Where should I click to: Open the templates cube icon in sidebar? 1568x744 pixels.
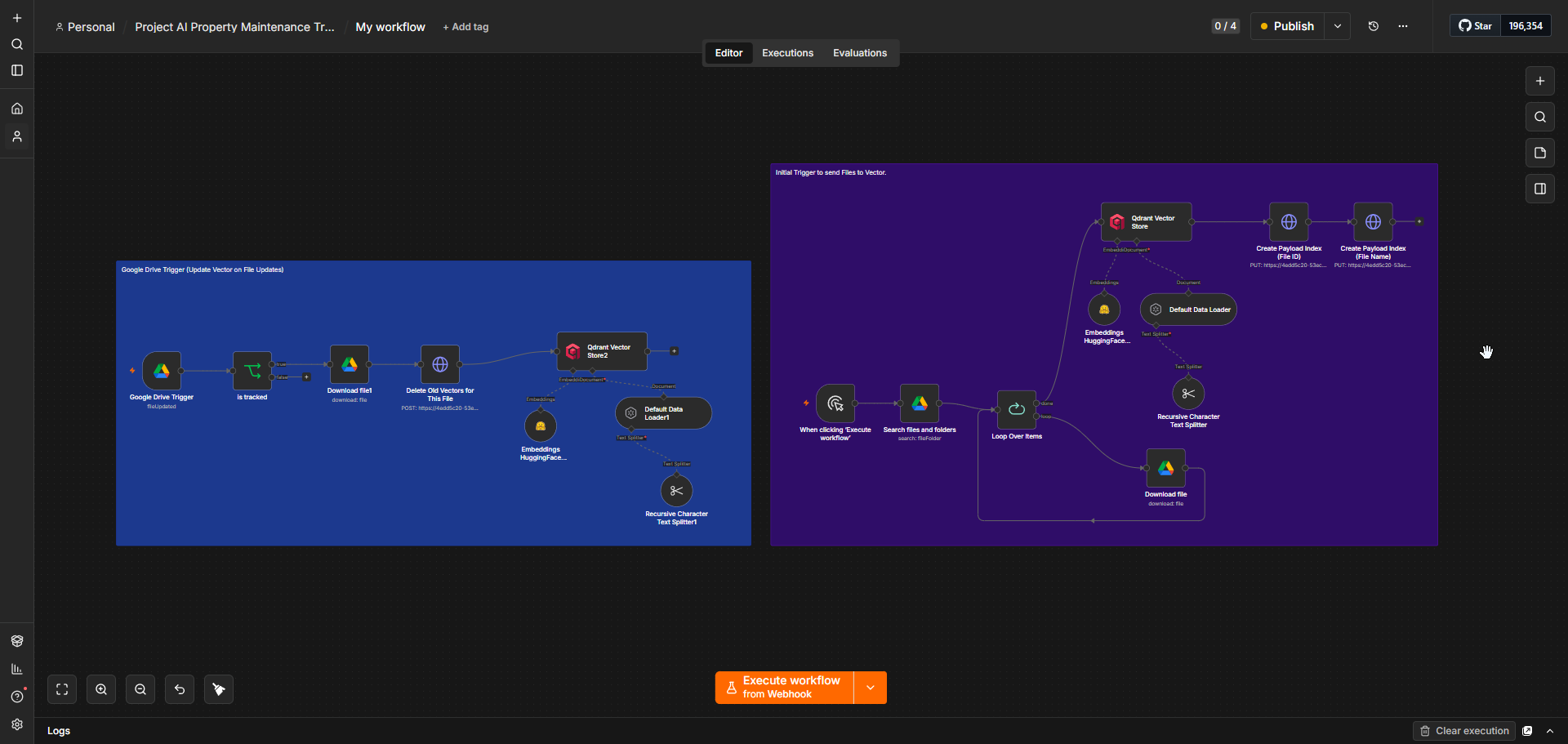coord(17,641)
